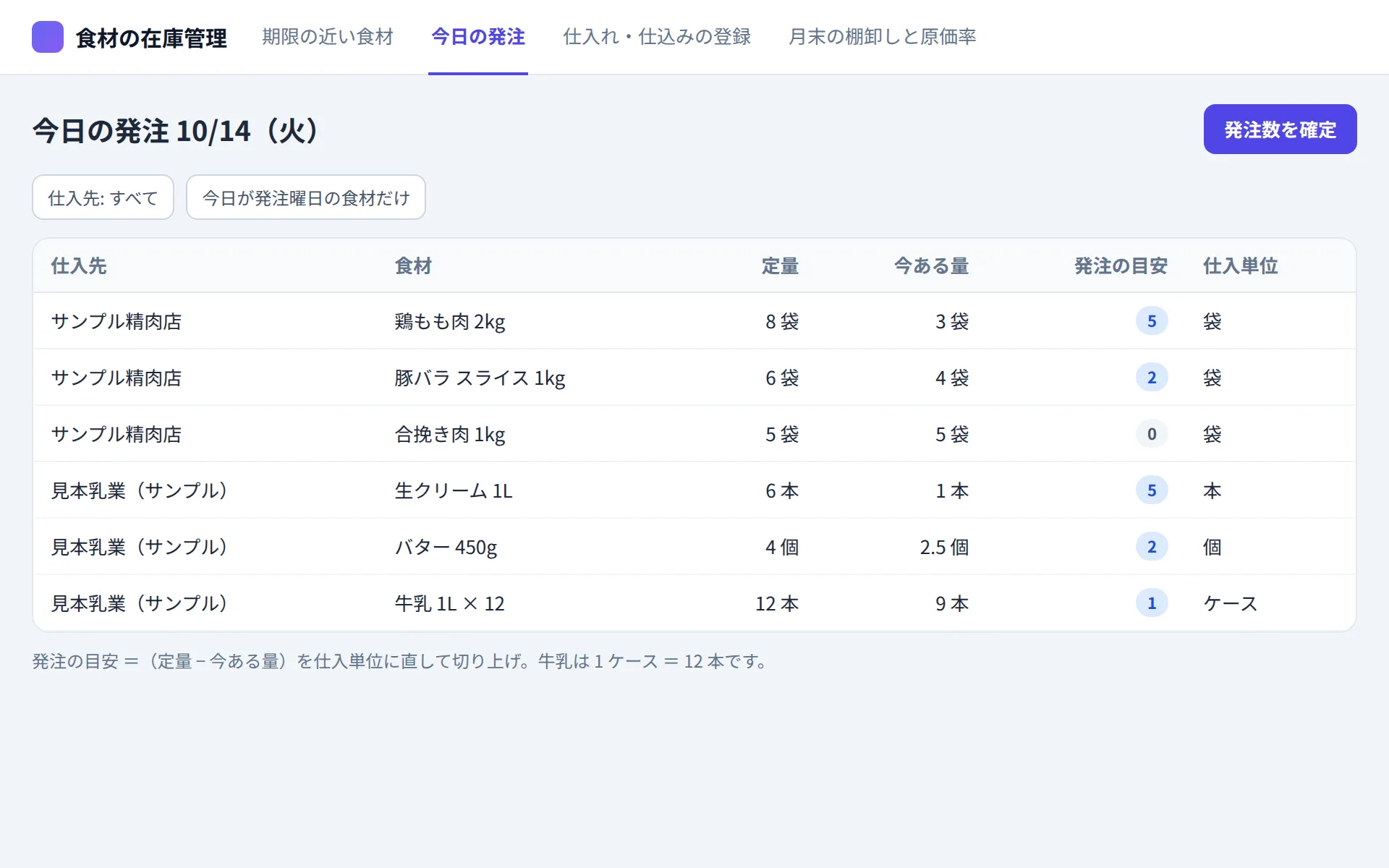The image size is (1389, 868).
Task: Click supplier 見本乳業 in バター row
Action: click(x=140, y=547)
